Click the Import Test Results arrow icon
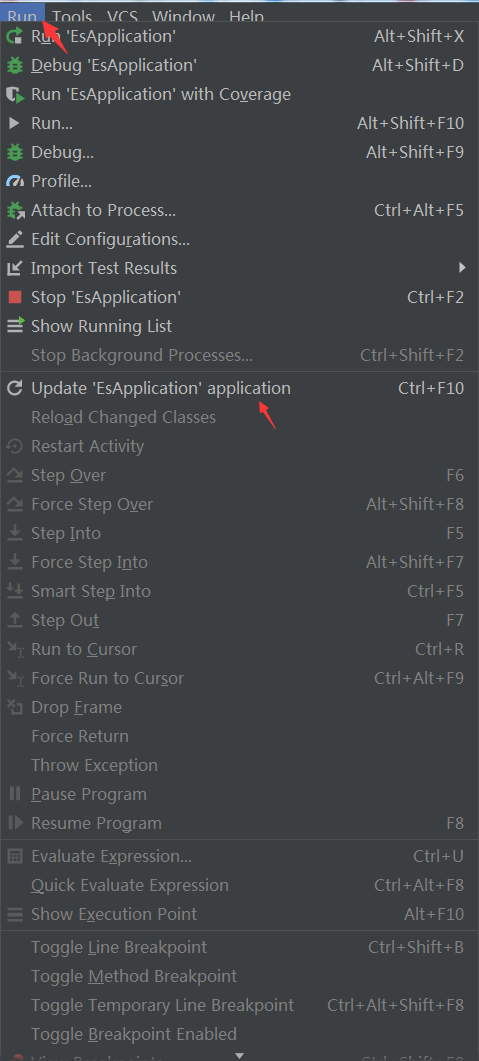Screen dimensions: 479x1061 14,269
